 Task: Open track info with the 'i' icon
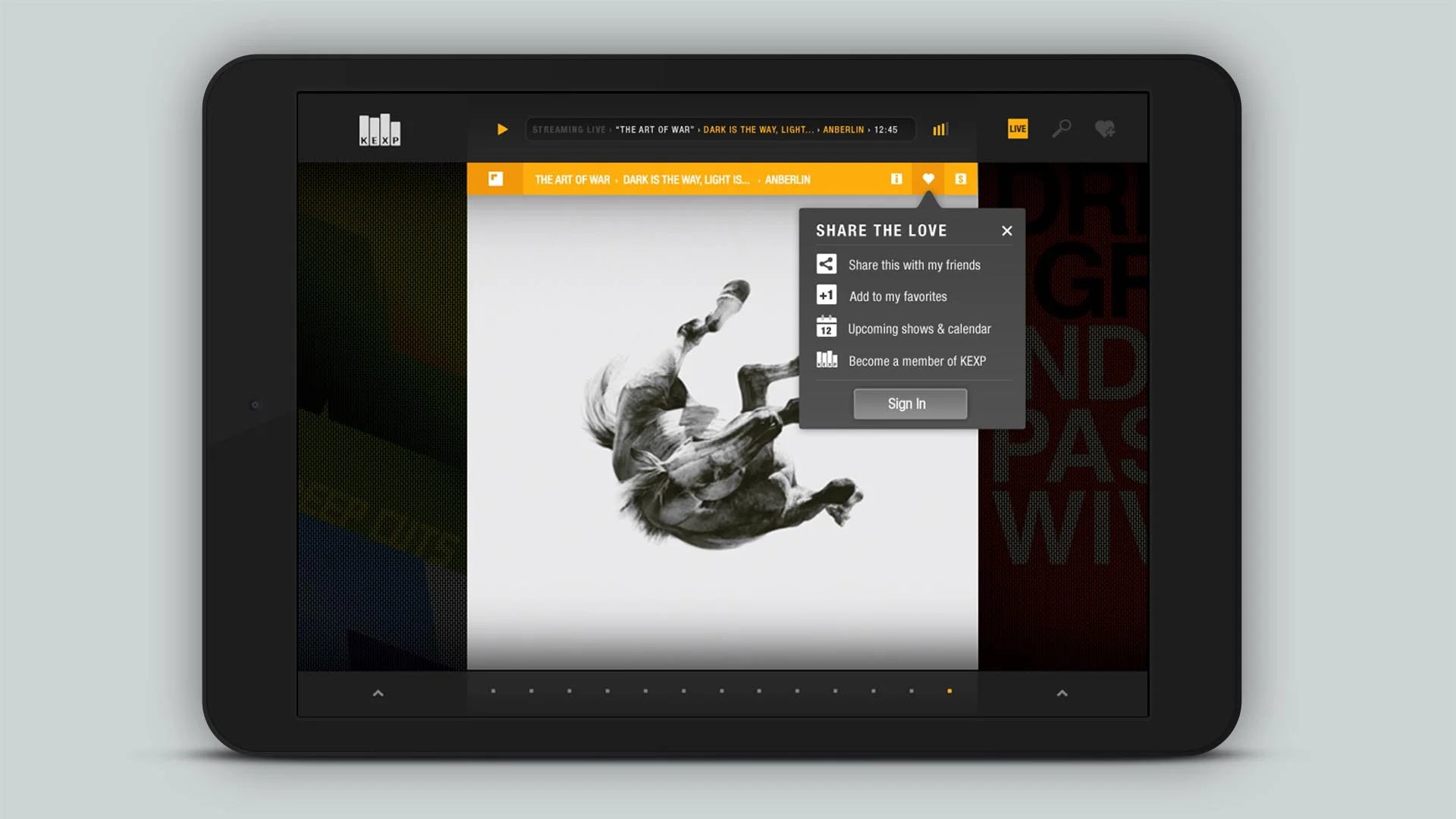point(896,179)
